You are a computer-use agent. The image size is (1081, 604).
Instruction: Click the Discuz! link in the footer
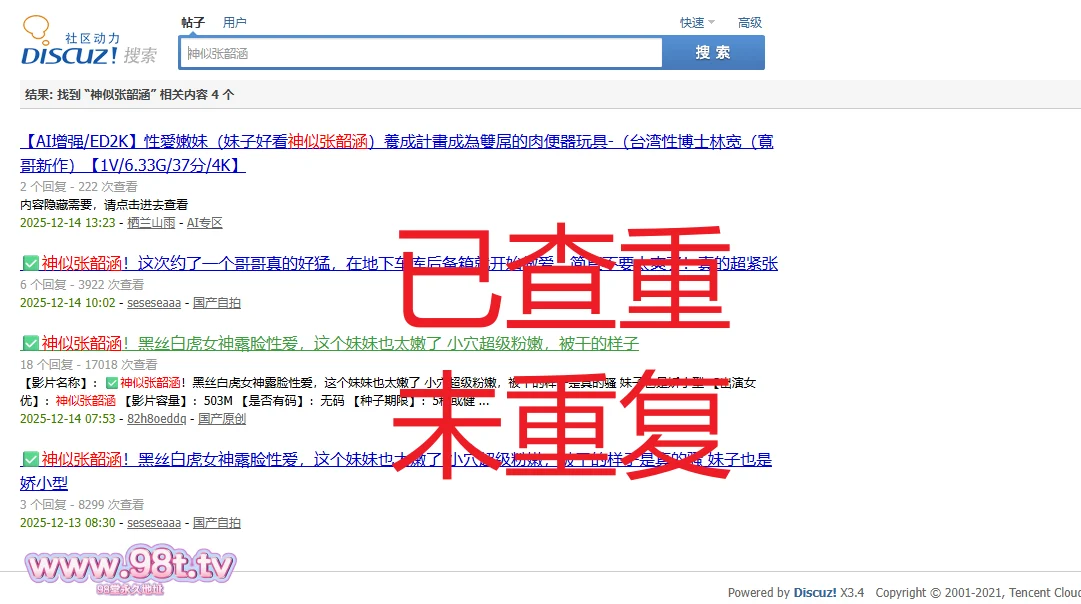tap(815, 593)
